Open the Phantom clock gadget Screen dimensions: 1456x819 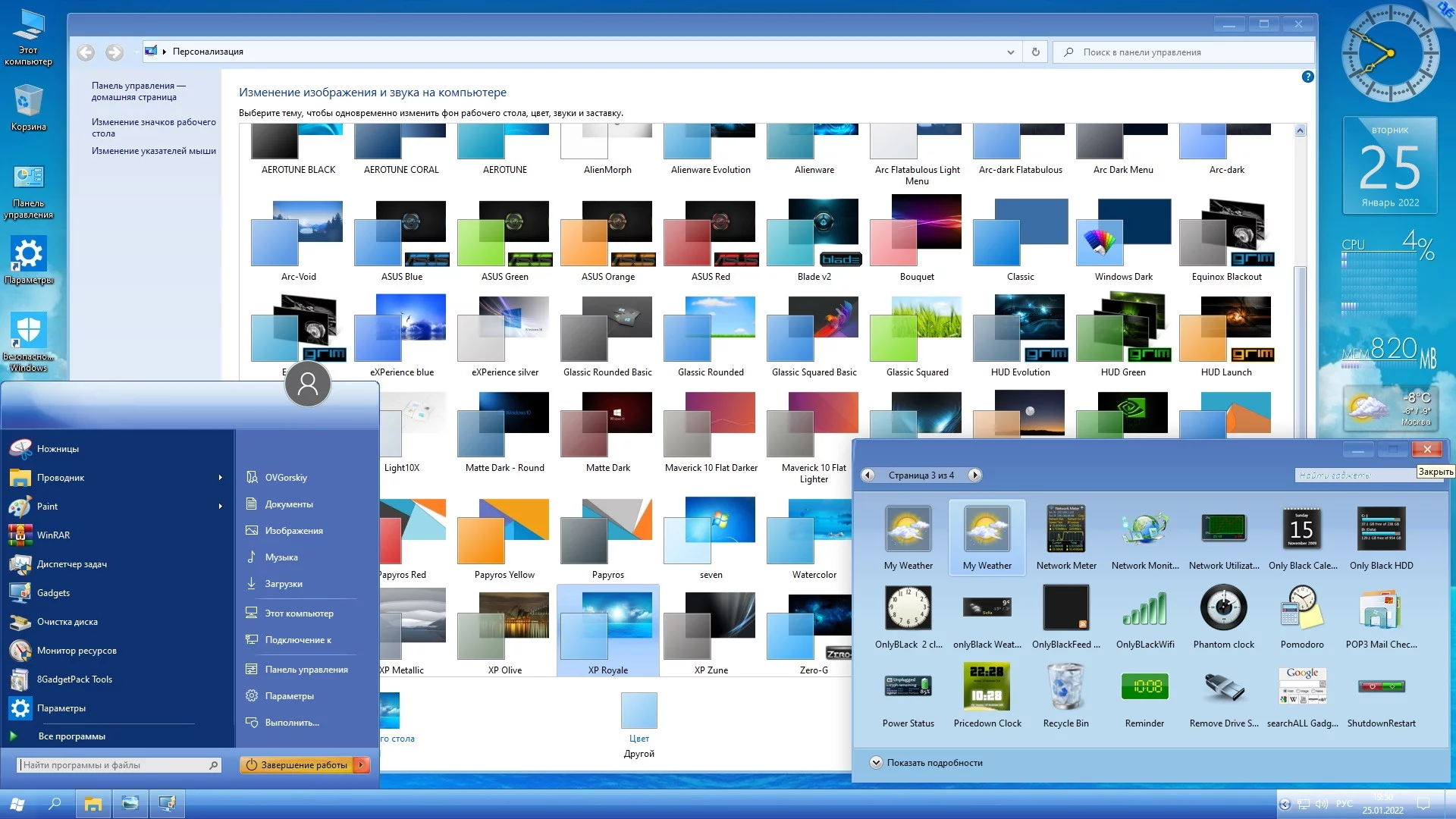pyautogui.click(x=1223, y=608)
